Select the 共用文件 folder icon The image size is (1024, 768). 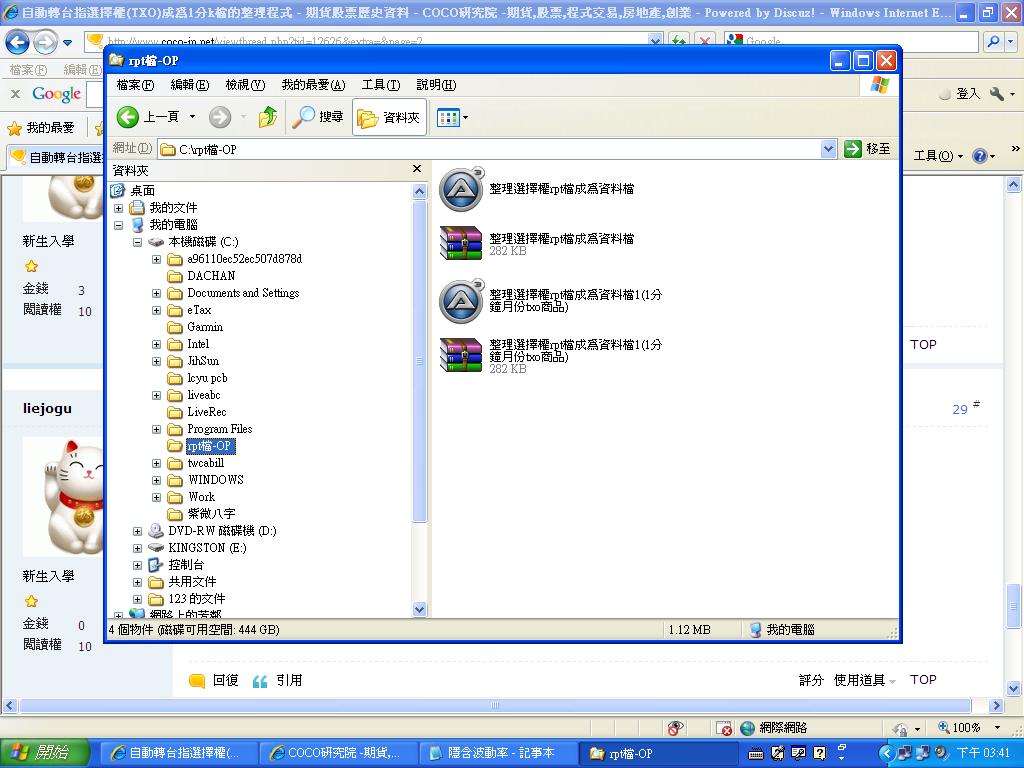point(155,582)
